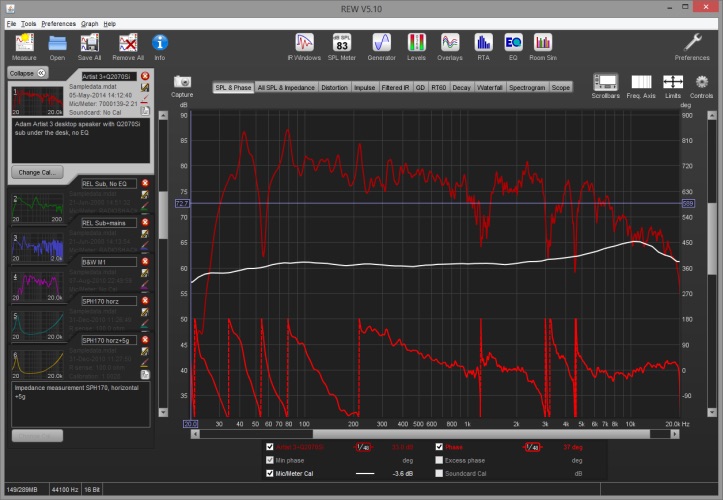723x500 pixels.
Task: Toggle the Phase trace checkbox
Action: click(439, 446)
